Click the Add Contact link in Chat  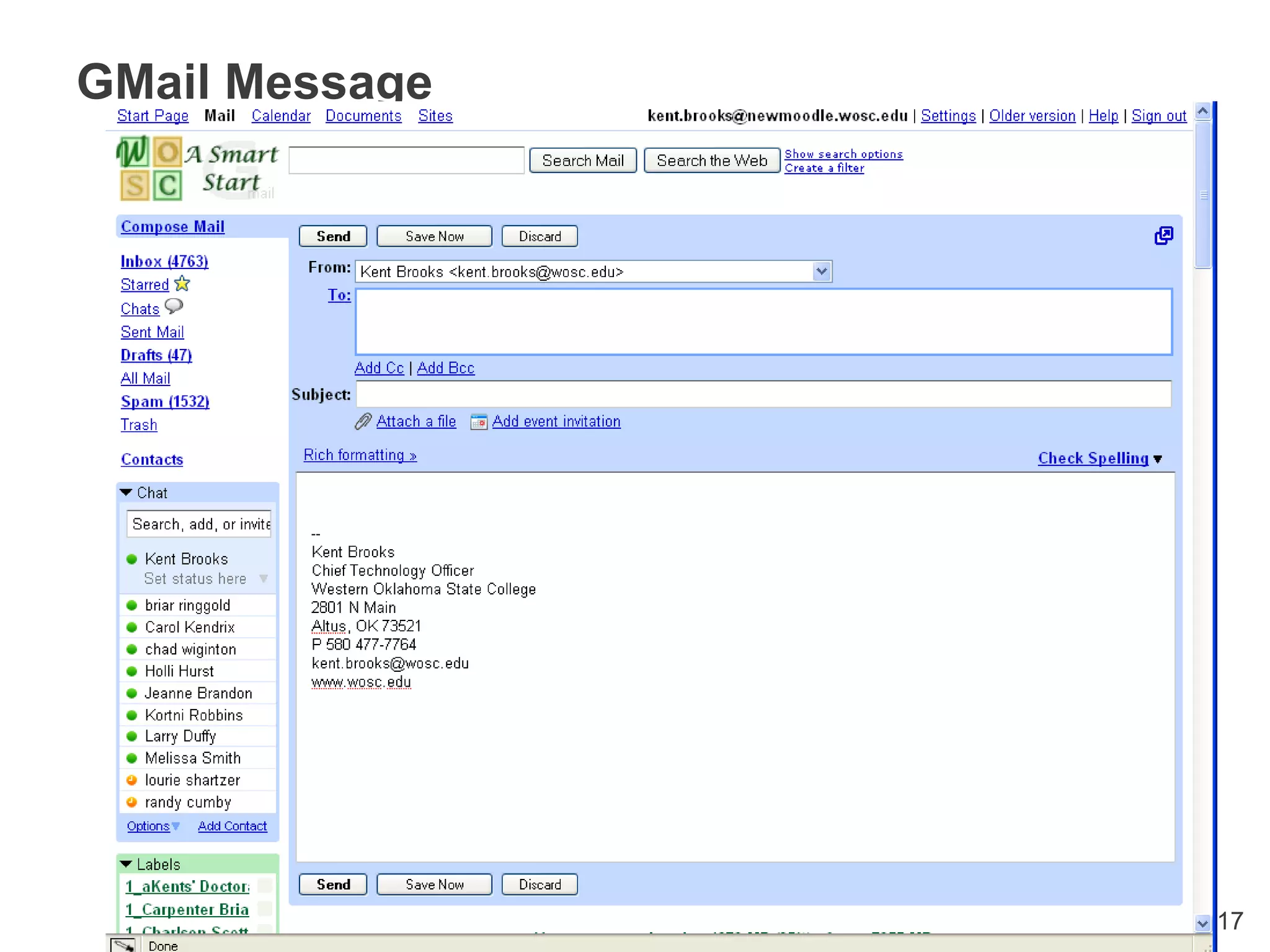(x=233, y=826)
